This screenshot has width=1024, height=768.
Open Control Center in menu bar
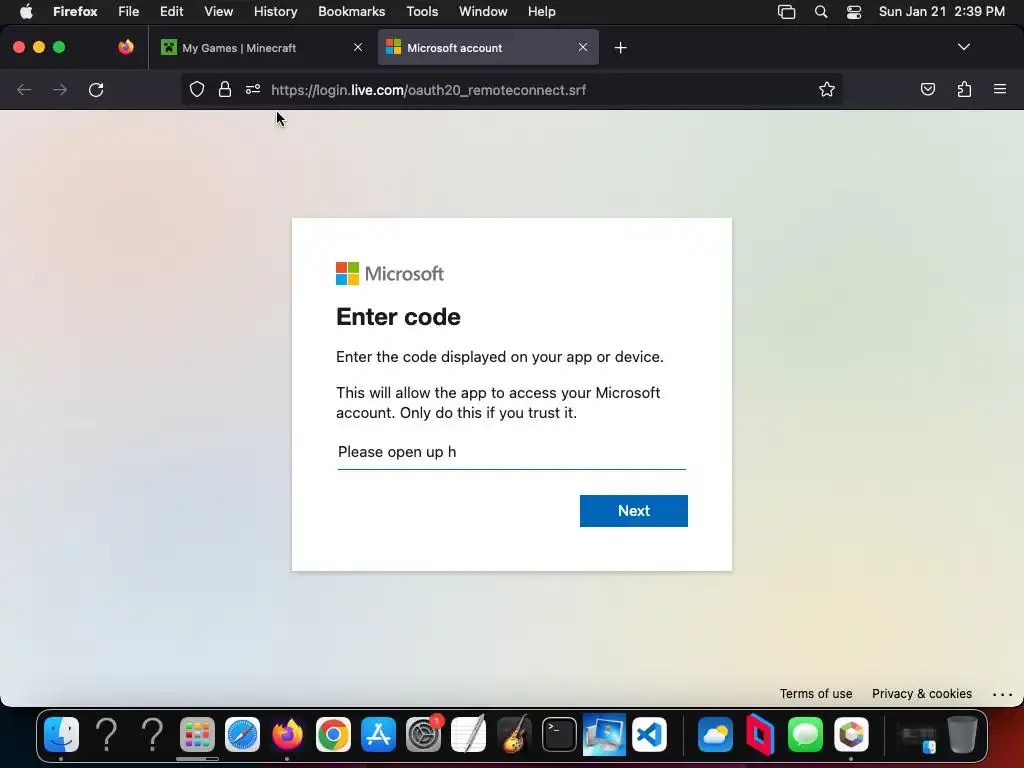point(854,12)
